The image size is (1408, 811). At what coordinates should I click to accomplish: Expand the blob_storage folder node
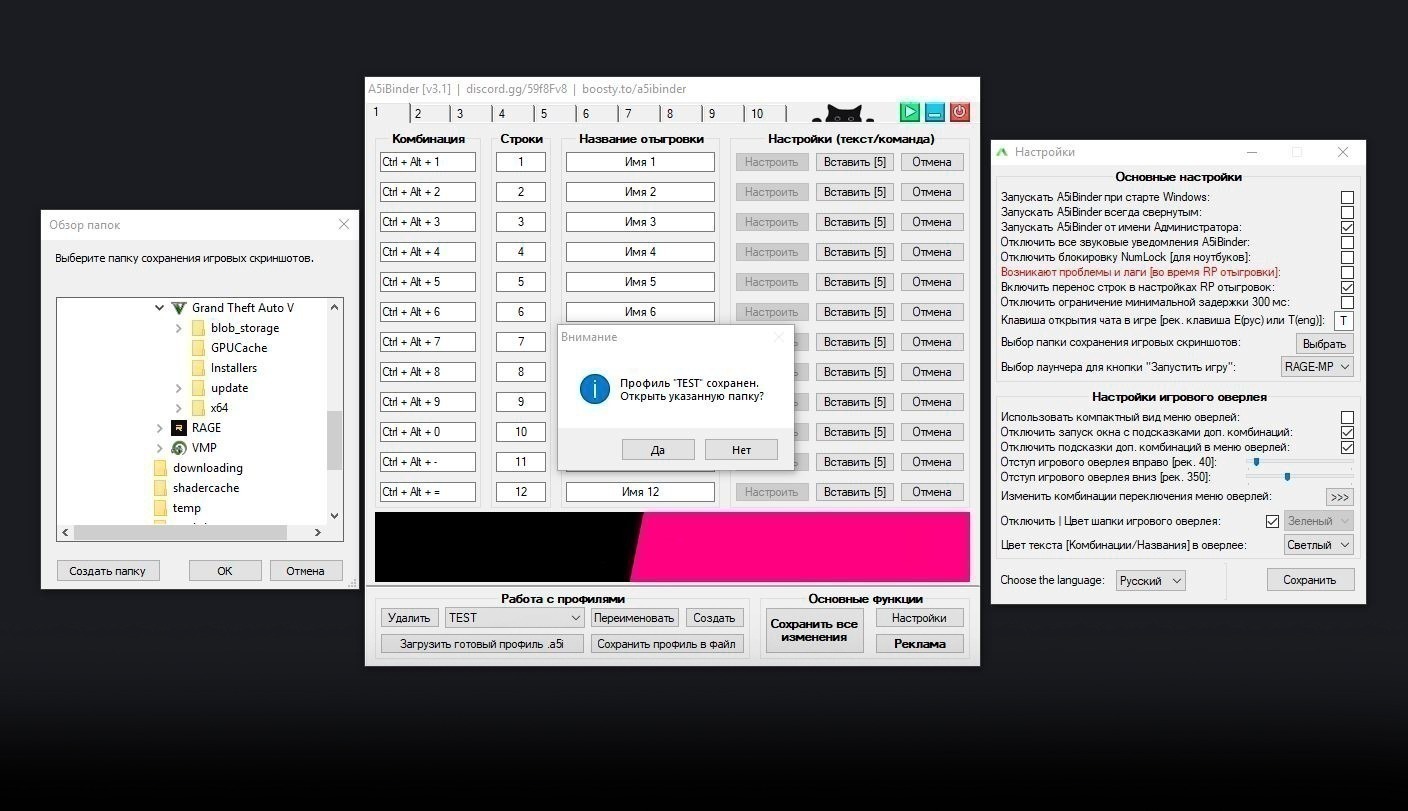point(178,328)
